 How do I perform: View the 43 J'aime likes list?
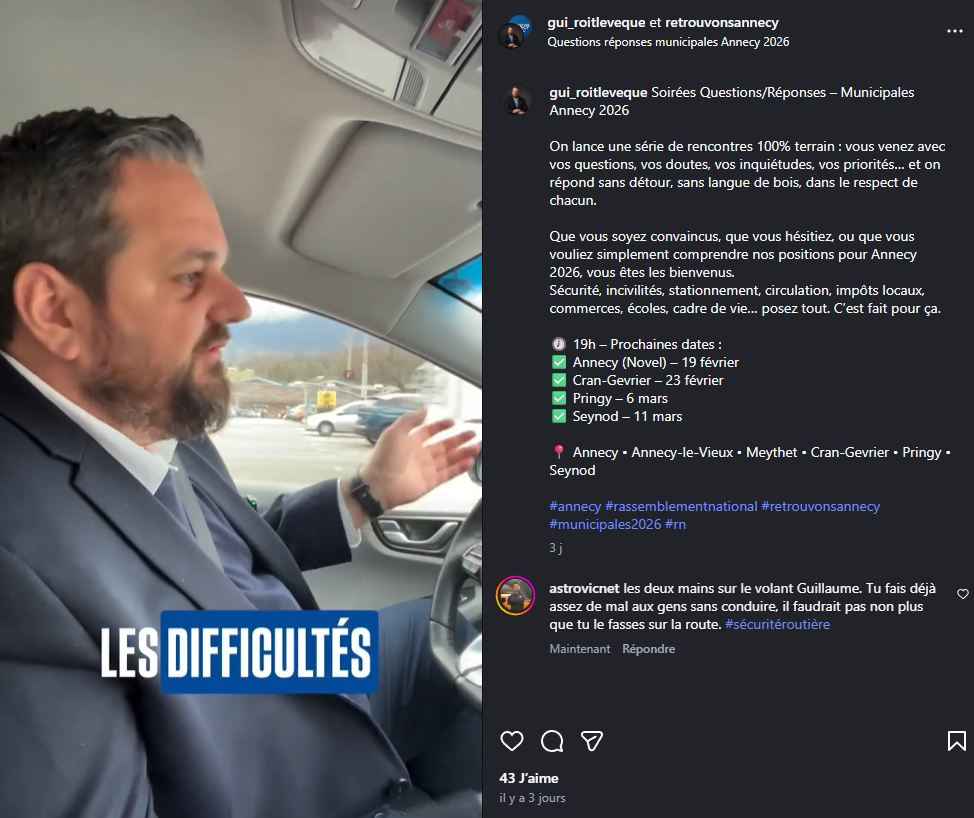point(529,778)
